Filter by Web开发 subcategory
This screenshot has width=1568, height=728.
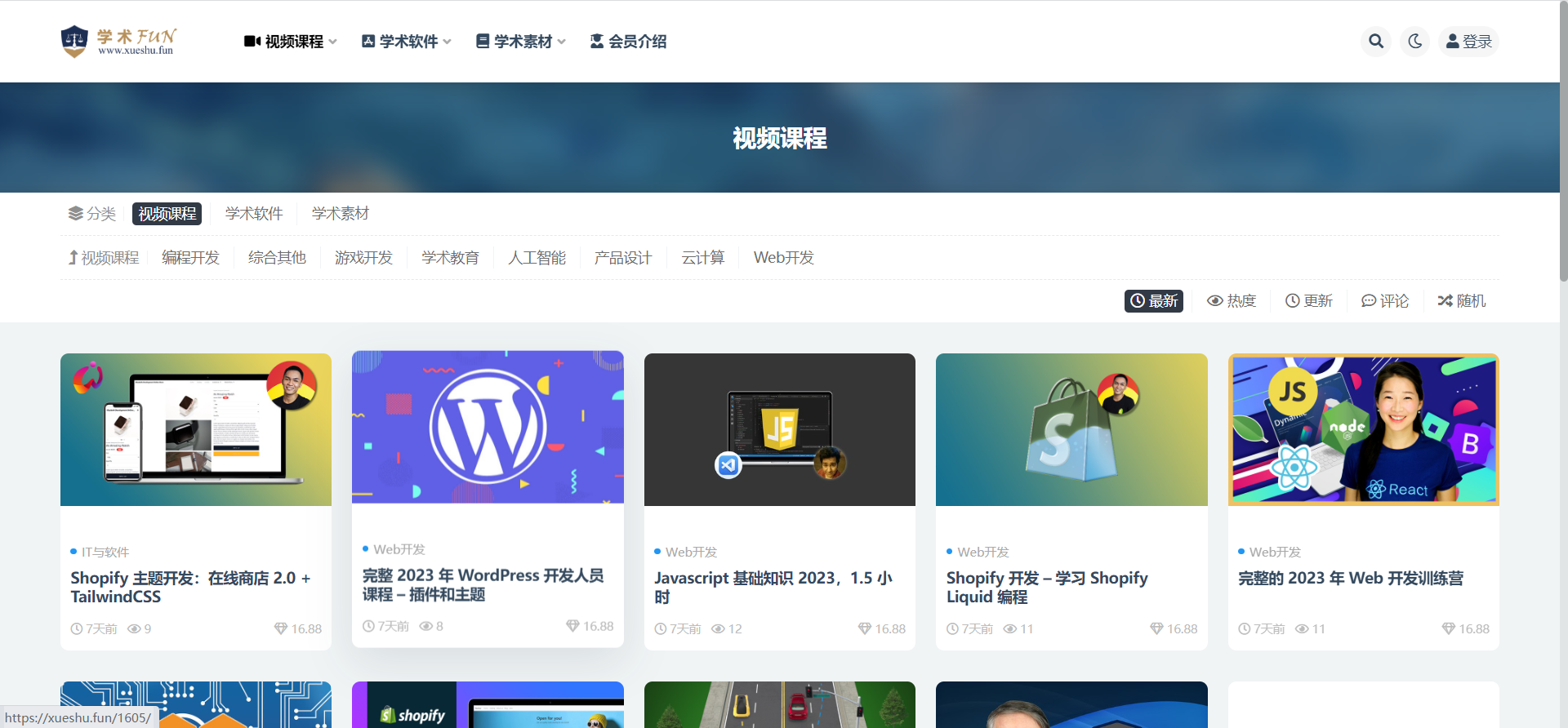[x=783, y=258]
